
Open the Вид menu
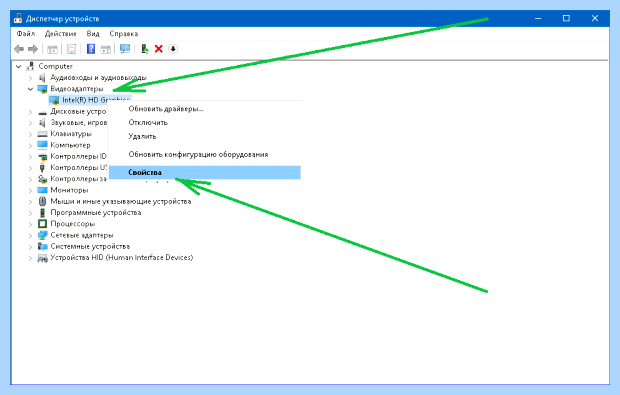coord(93,34)
